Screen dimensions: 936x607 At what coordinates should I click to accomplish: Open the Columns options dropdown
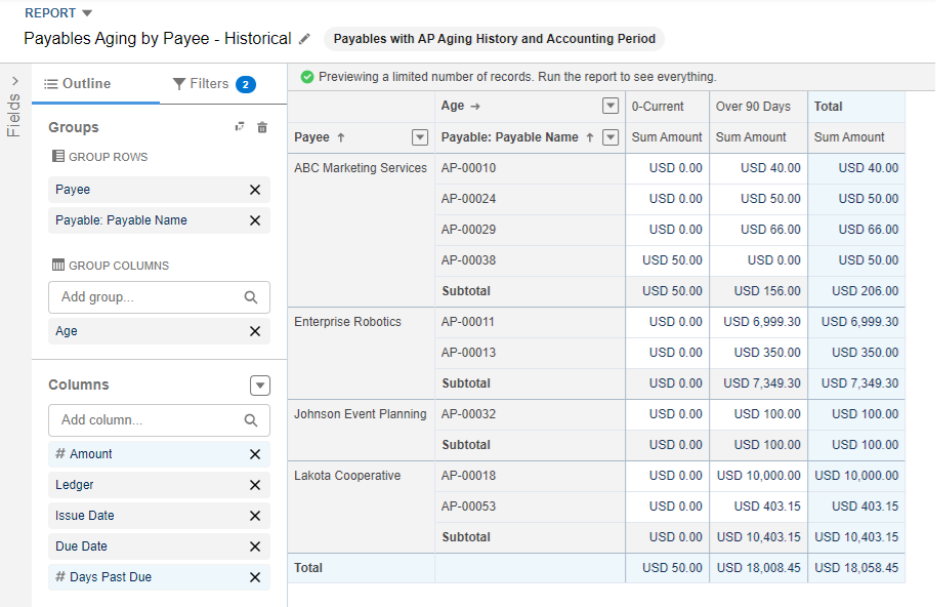click(x=260, y=386)
